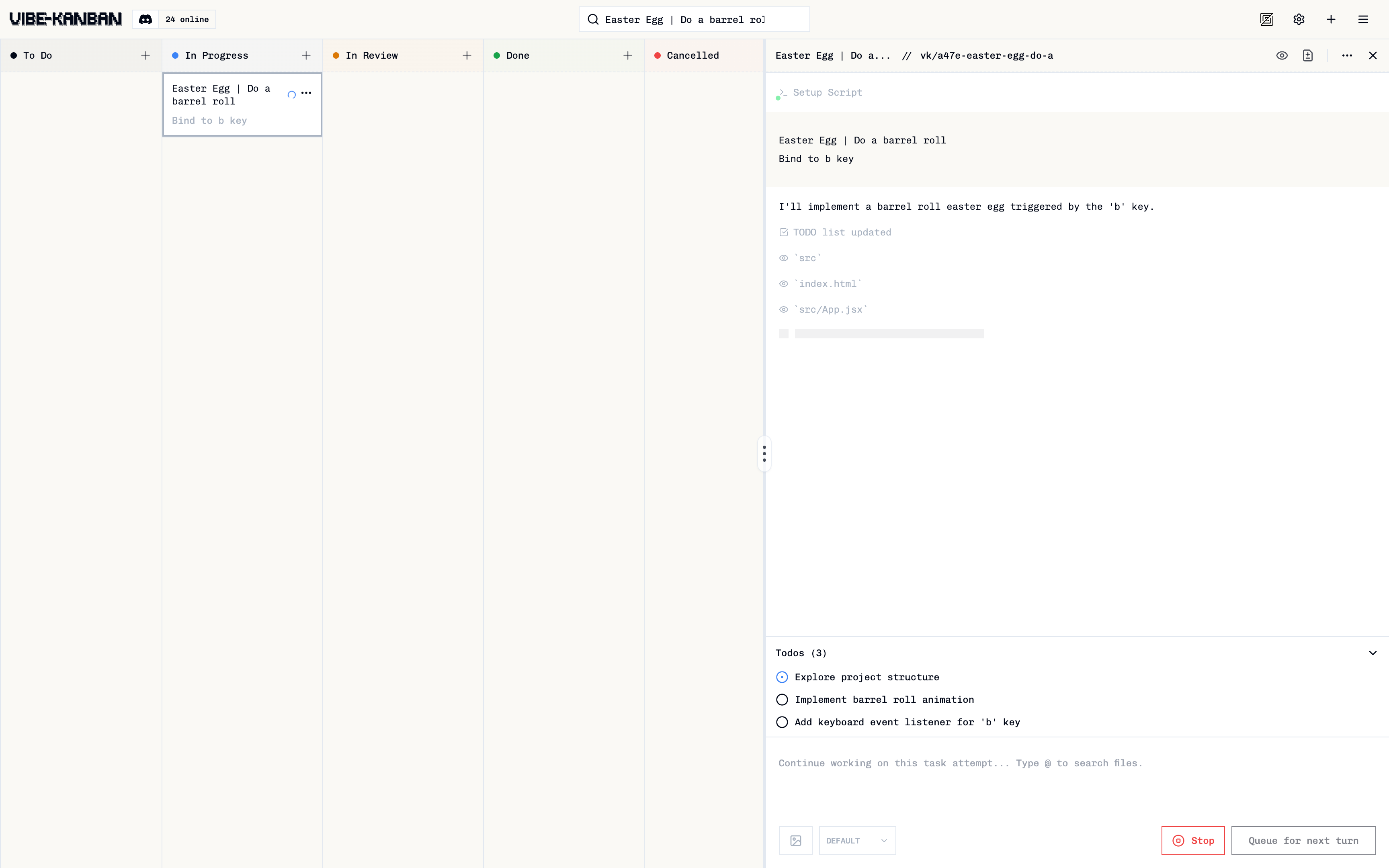Open the three-dot menu on the task card

click(307, 93)
